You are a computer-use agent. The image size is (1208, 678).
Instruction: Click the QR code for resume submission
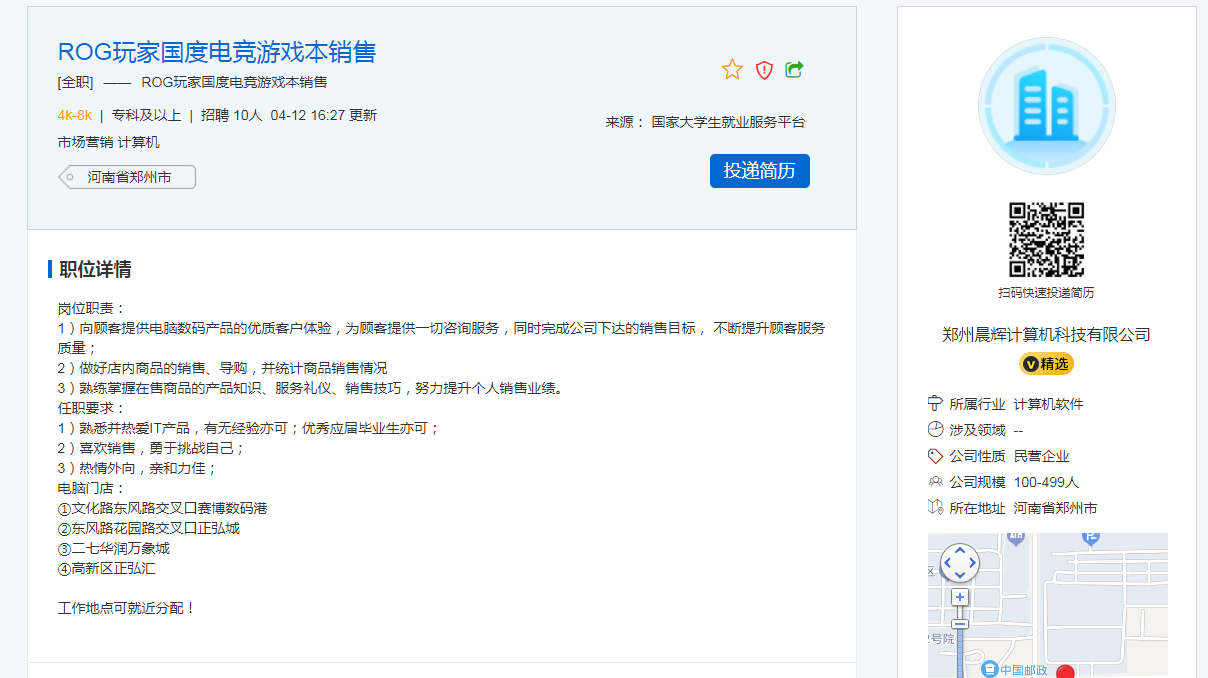(1046, 240)
